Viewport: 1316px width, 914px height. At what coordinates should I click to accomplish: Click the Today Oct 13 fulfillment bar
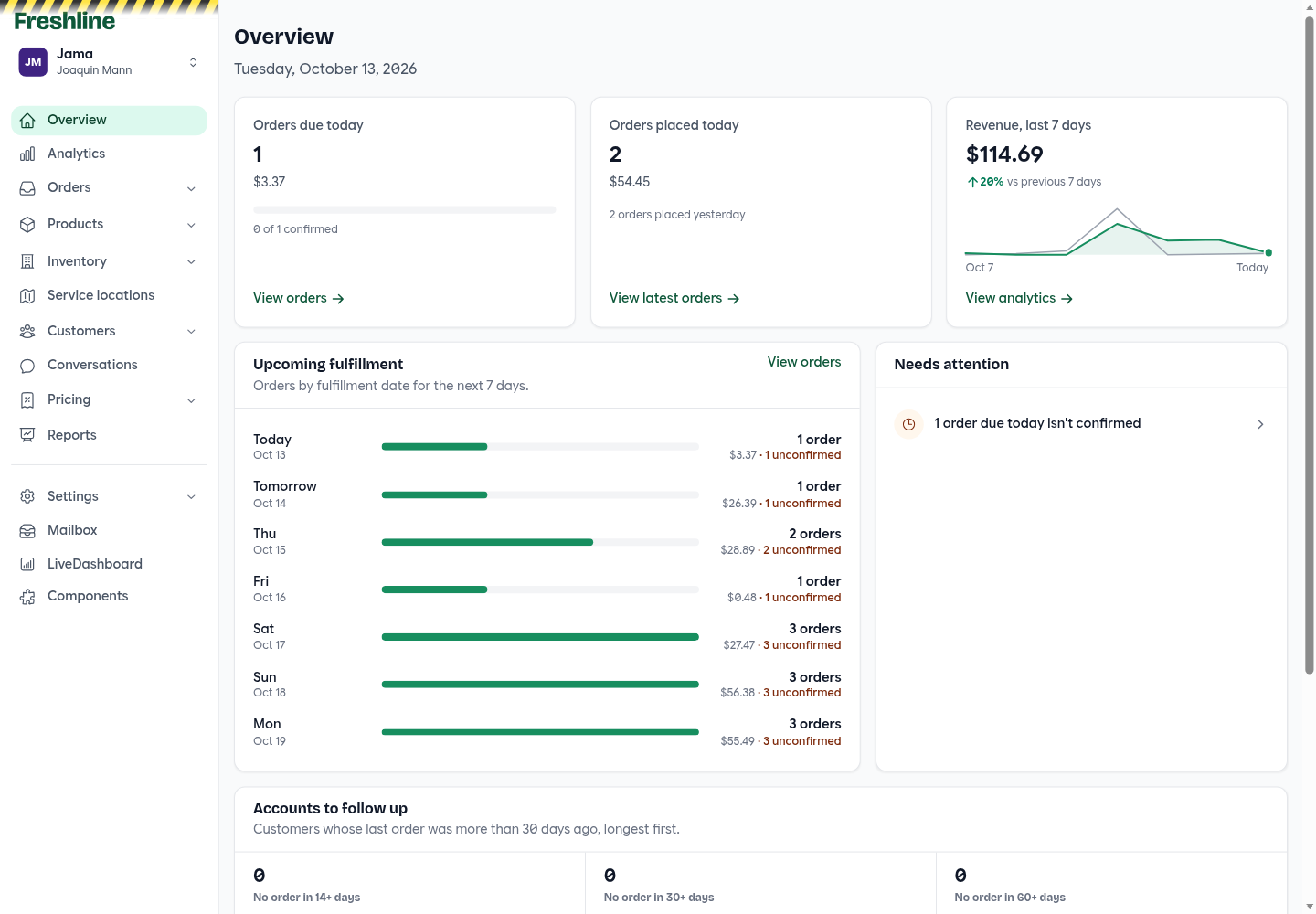click(540, 447)
